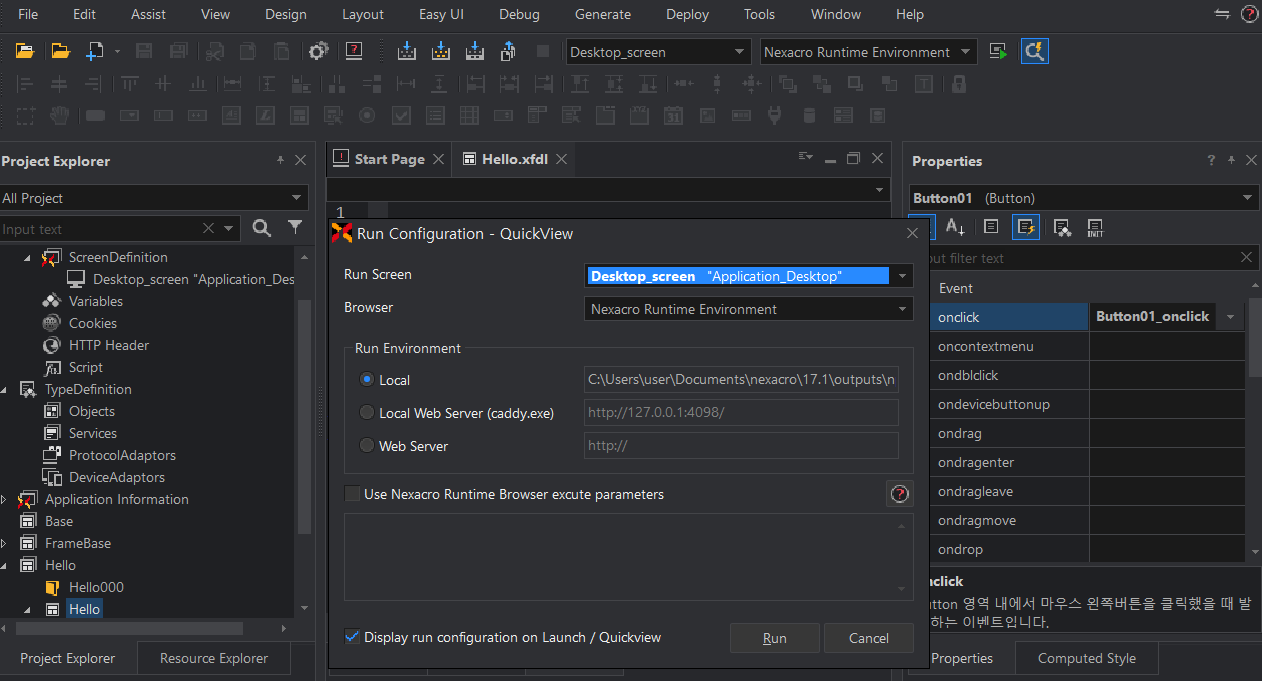The width and height of the screenshot is (1262, 681).
Task: Select the Local radio button
Action: tap(367, 380)
